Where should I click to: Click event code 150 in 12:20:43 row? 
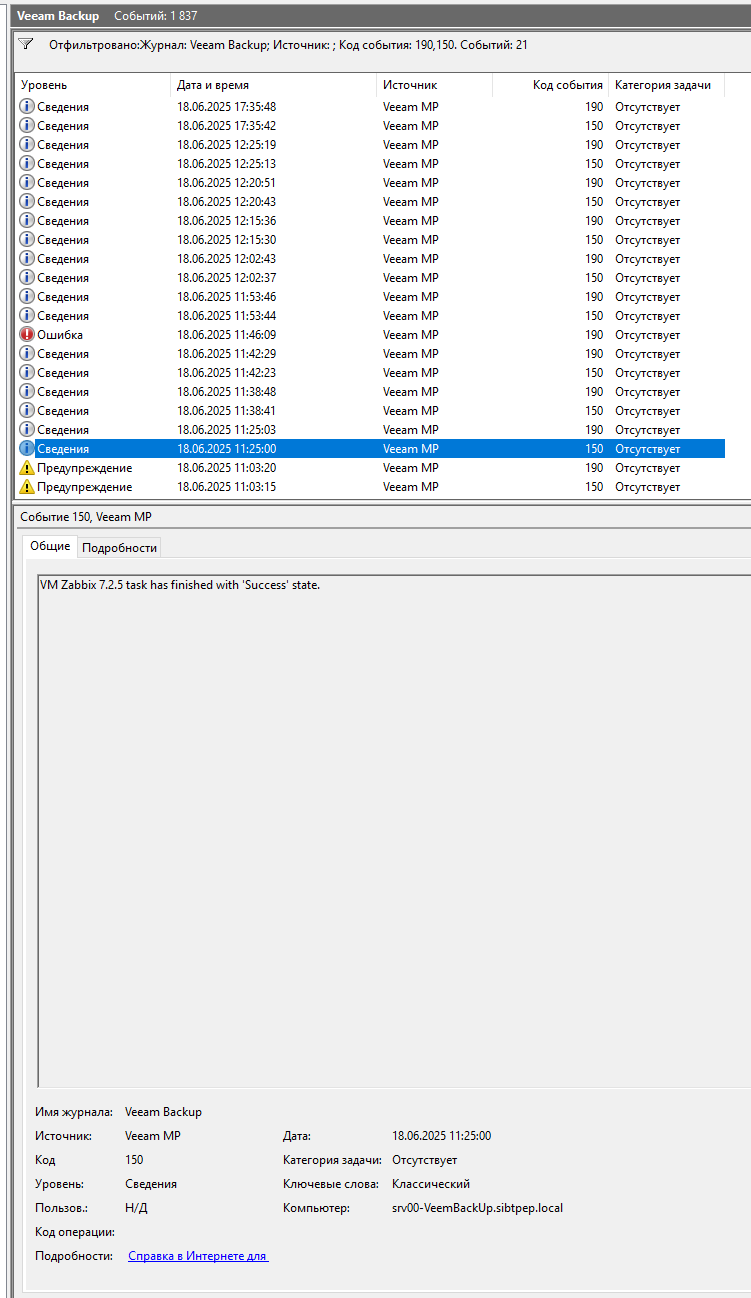point(594,202)
